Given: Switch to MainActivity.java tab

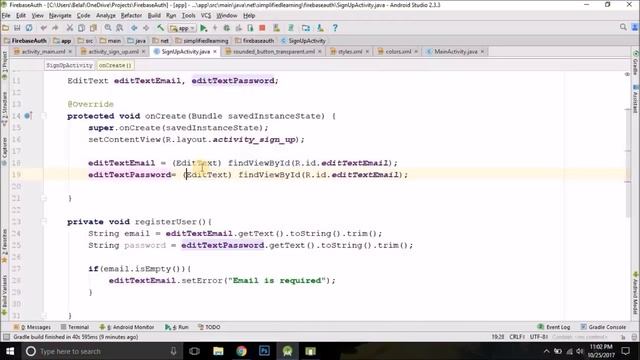Looking at the screenshot, I should [455, 52].
